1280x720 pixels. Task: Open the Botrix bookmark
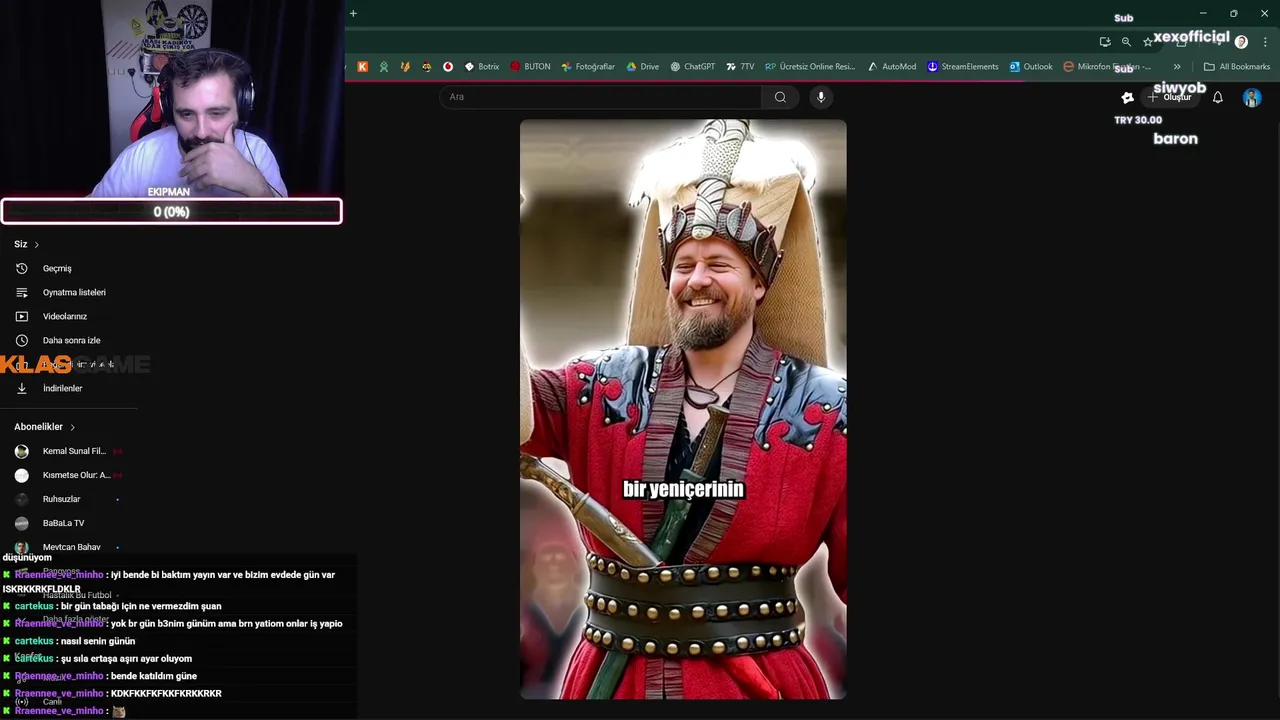click(481, 67)
